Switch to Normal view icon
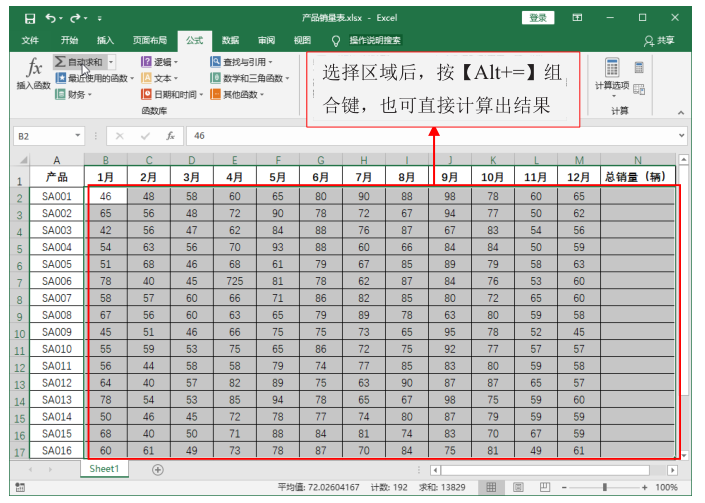Image resolution: width=705 pixels, height=503 pixels. tap(491, 487)
